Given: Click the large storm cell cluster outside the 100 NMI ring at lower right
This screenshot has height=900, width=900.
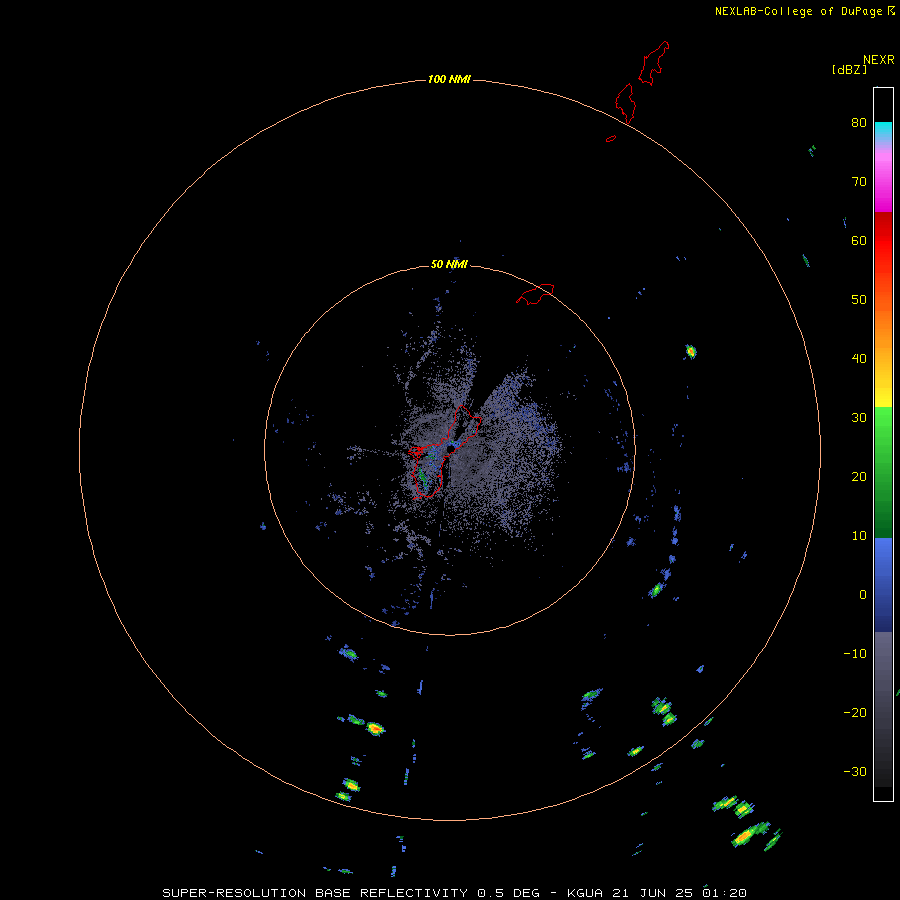Looking at the screenshot, I should (746, 824).
